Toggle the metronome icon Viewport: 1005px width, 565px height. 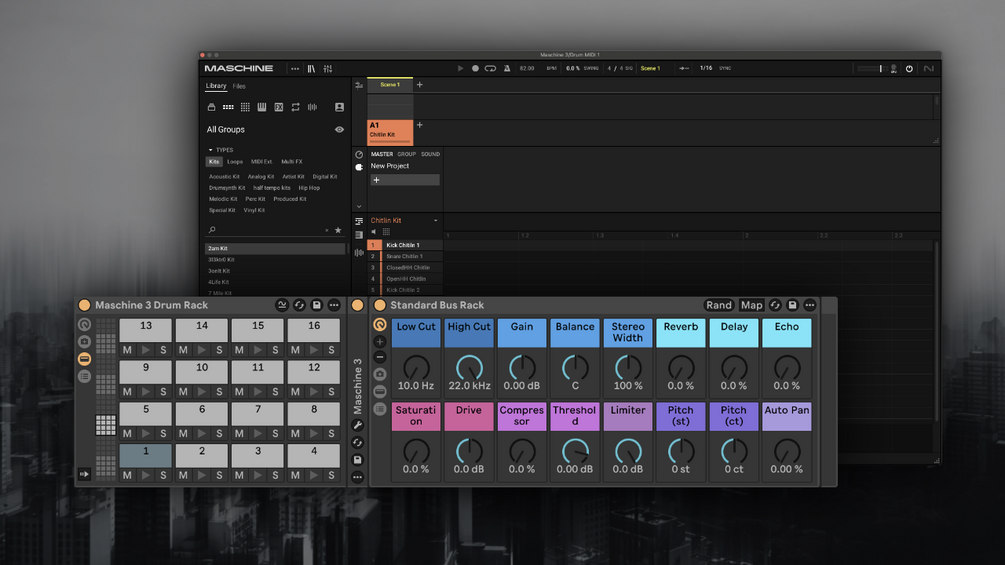(x=507, y=68)
